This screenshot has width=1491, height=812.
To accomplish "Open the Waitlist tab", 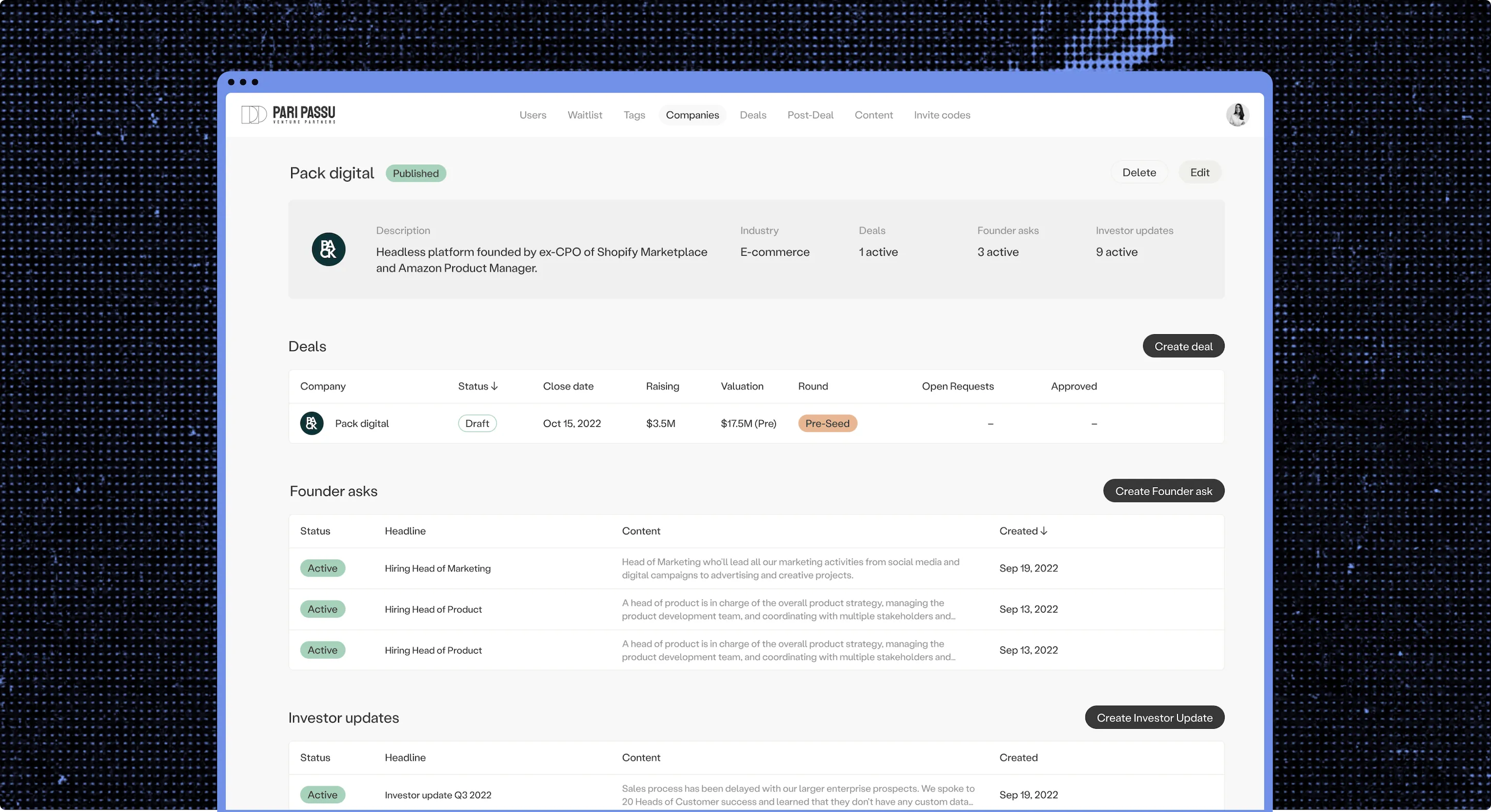I will (x=584, y=115).
